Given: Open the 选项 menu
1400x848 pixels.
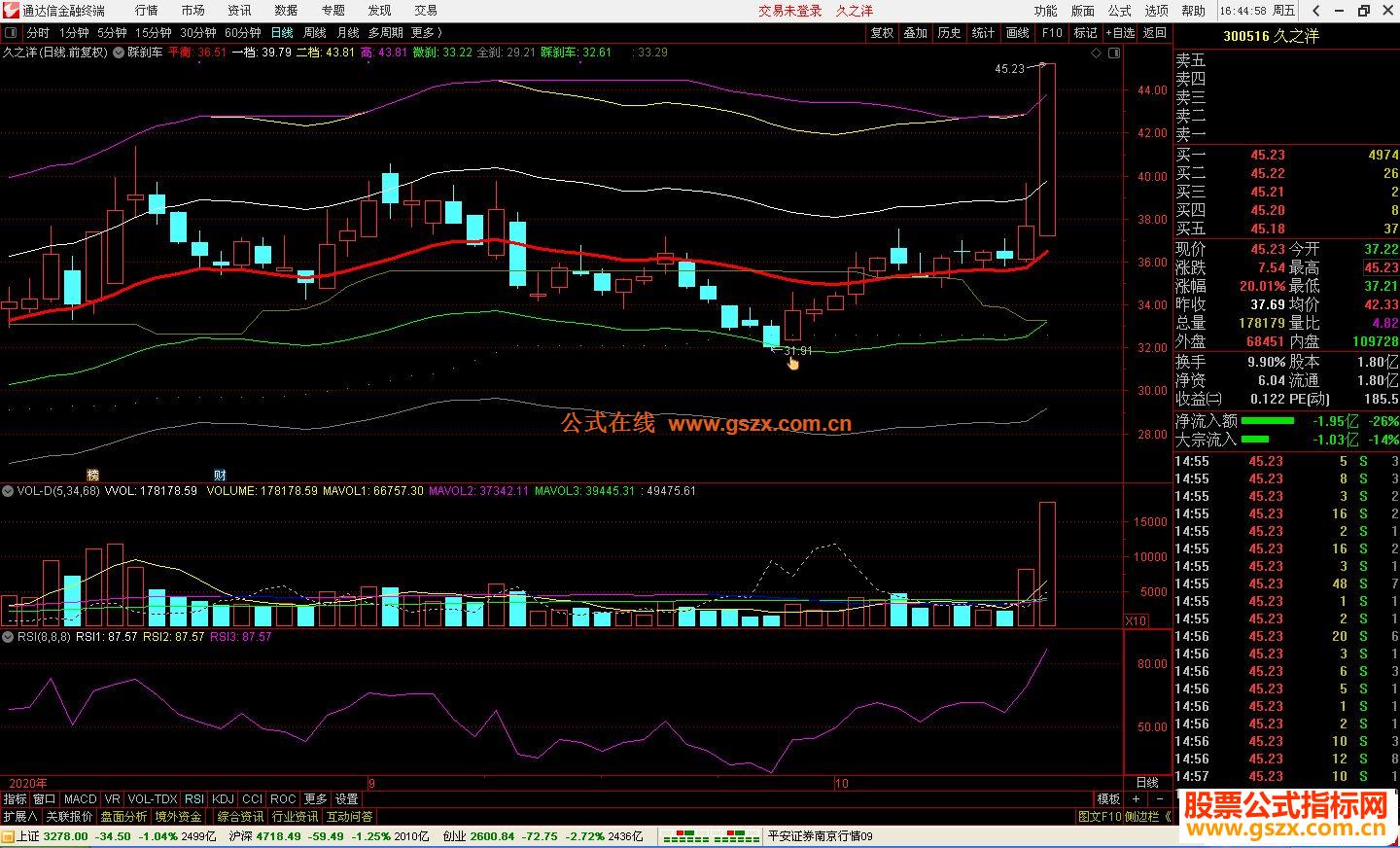Looking at the screenshot, I should pos(1157,11).
